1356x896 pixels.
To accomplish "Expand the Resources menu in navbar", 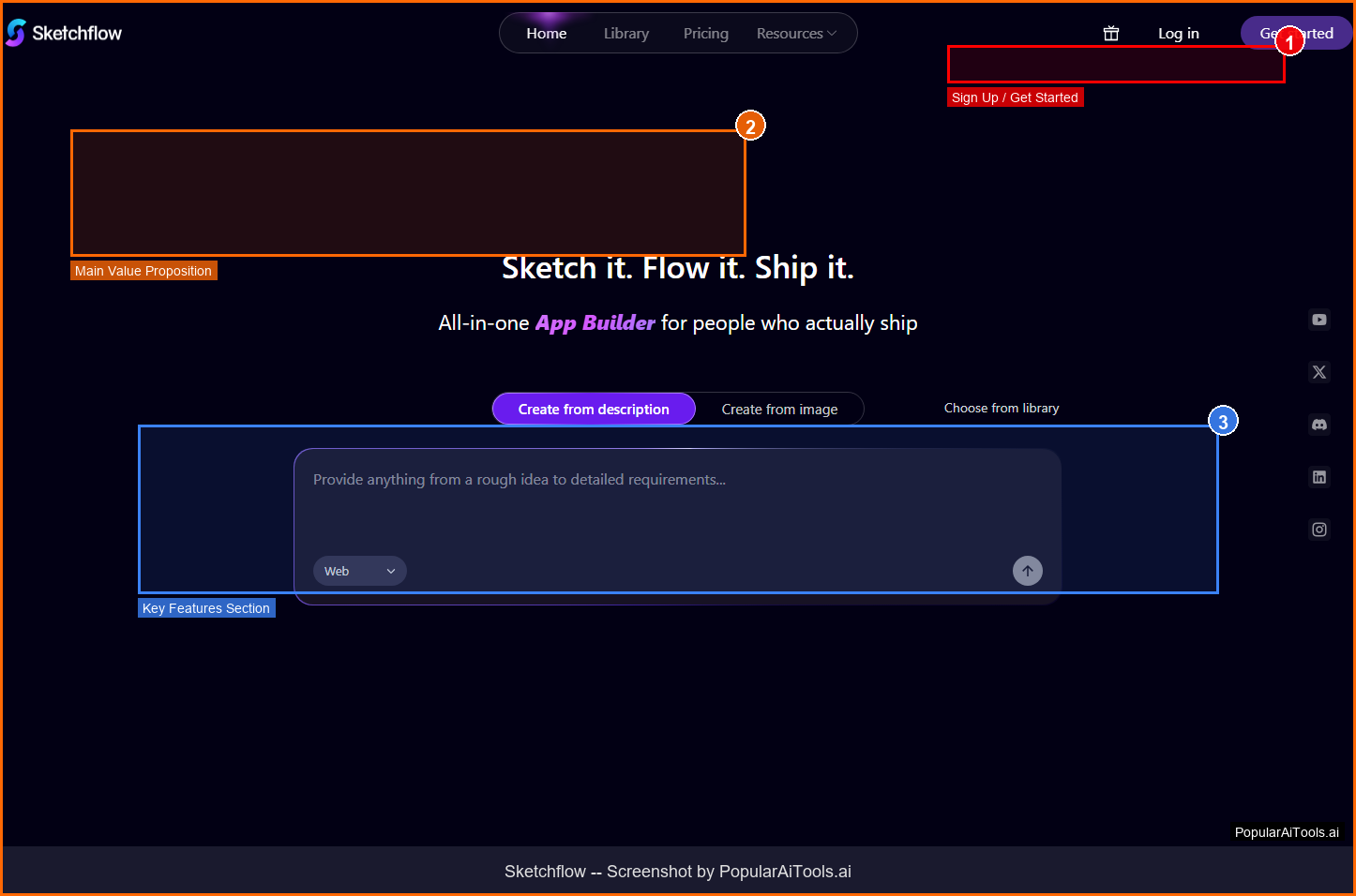I will coord(796,34).
